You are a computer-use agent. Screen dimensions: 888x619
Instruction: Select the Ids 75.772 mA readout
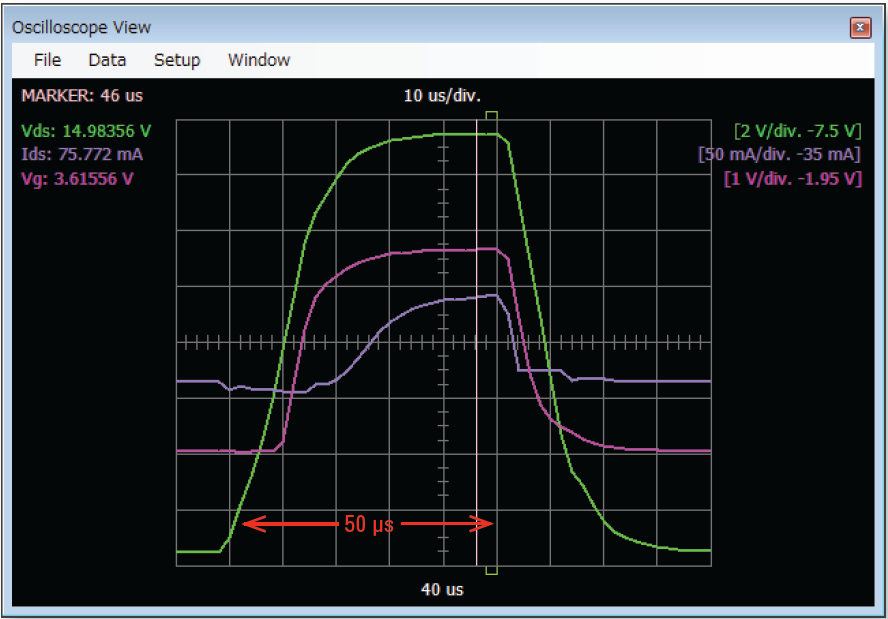point(81,154)
